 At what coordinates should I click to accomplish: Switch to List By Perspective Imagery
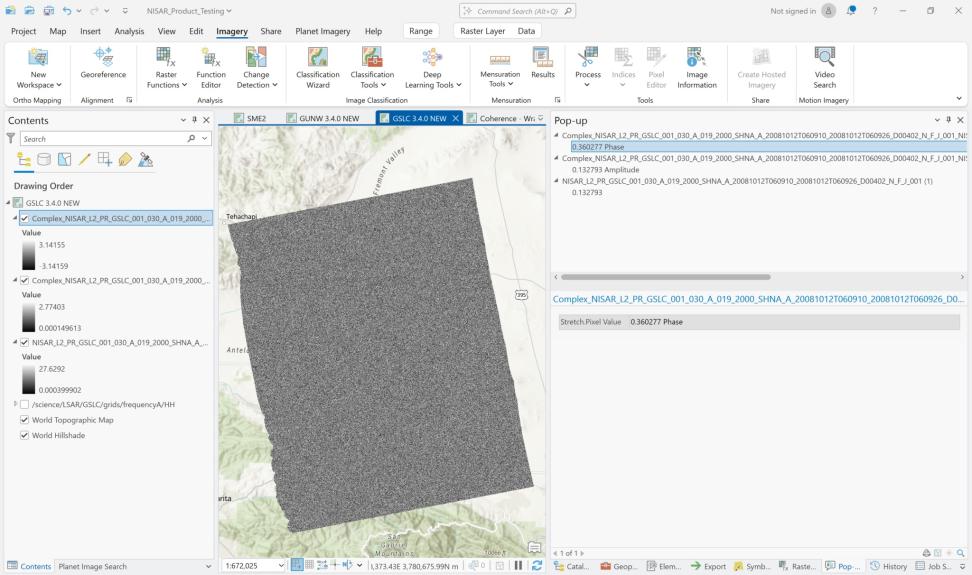point(146,160)
